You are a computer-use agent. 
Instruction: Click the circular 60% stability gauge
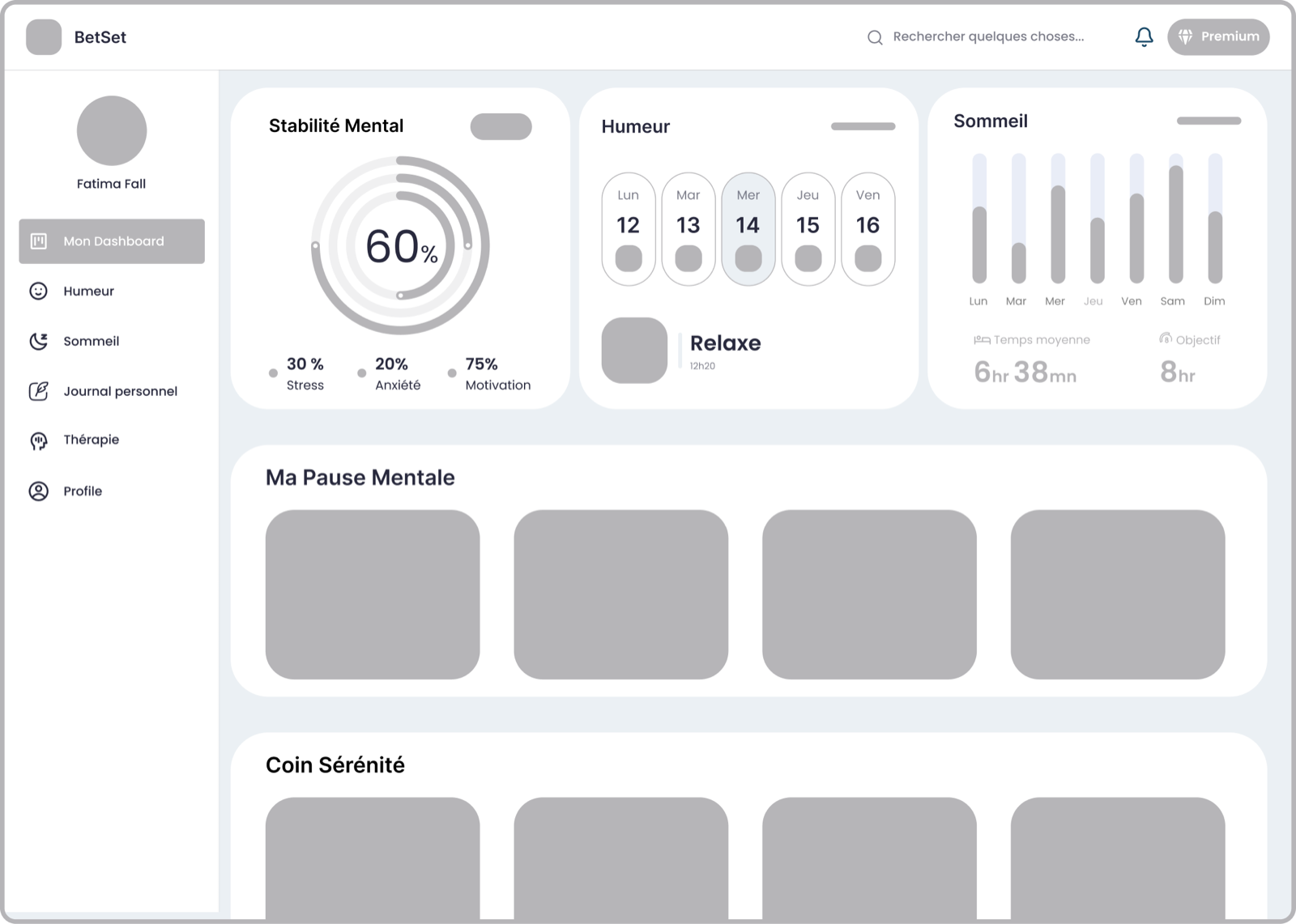pos(400,245)
